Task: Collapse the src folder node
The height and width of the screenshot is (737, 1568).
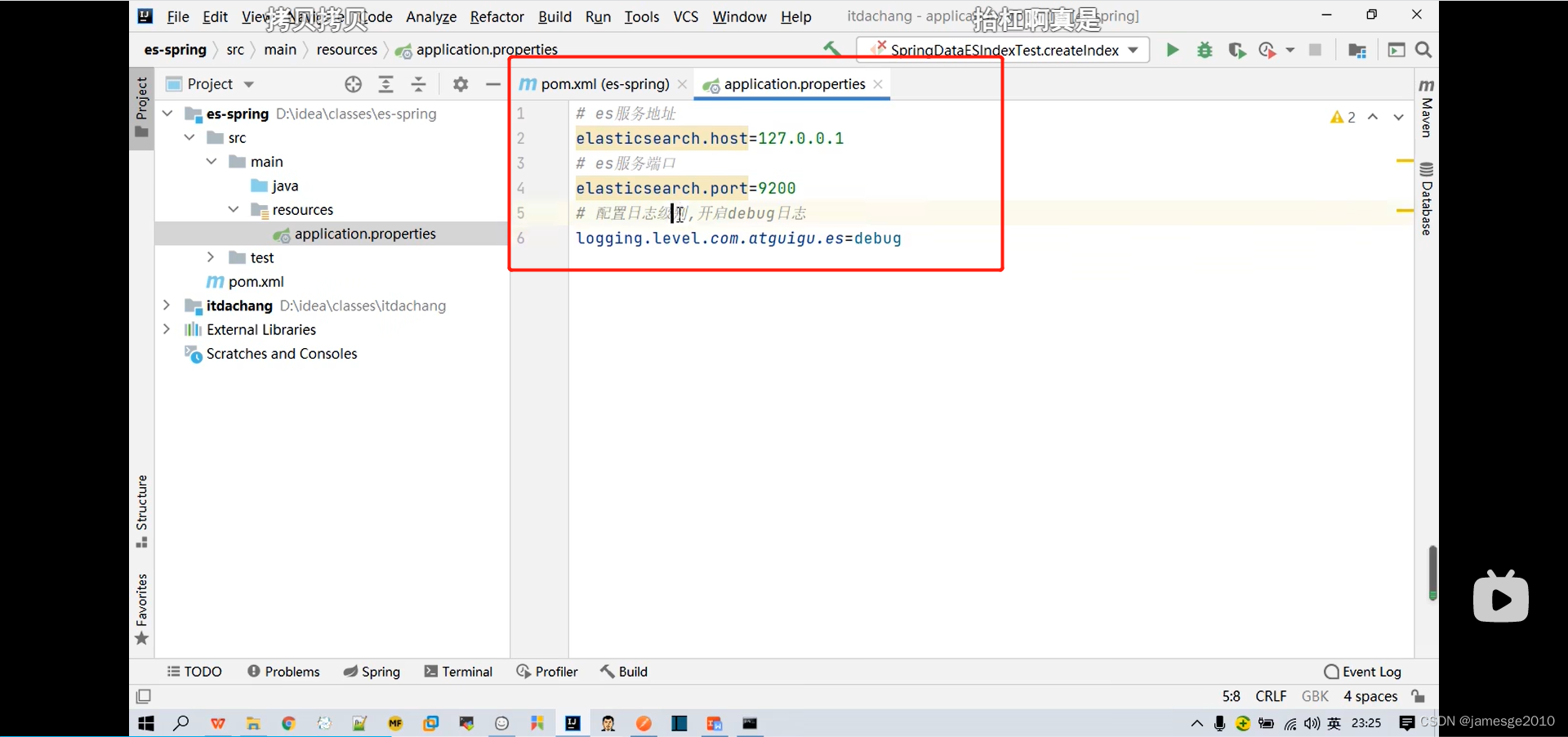Action: (x=189, y=137)
